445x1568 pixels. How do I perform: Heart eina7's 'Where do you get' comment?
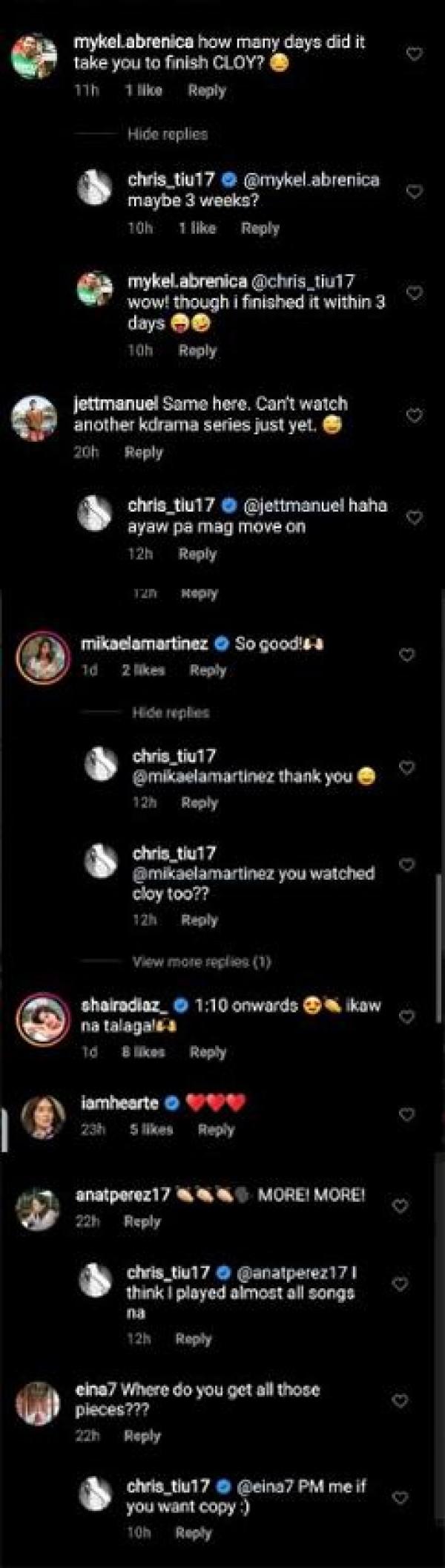tap(400, 1401)
